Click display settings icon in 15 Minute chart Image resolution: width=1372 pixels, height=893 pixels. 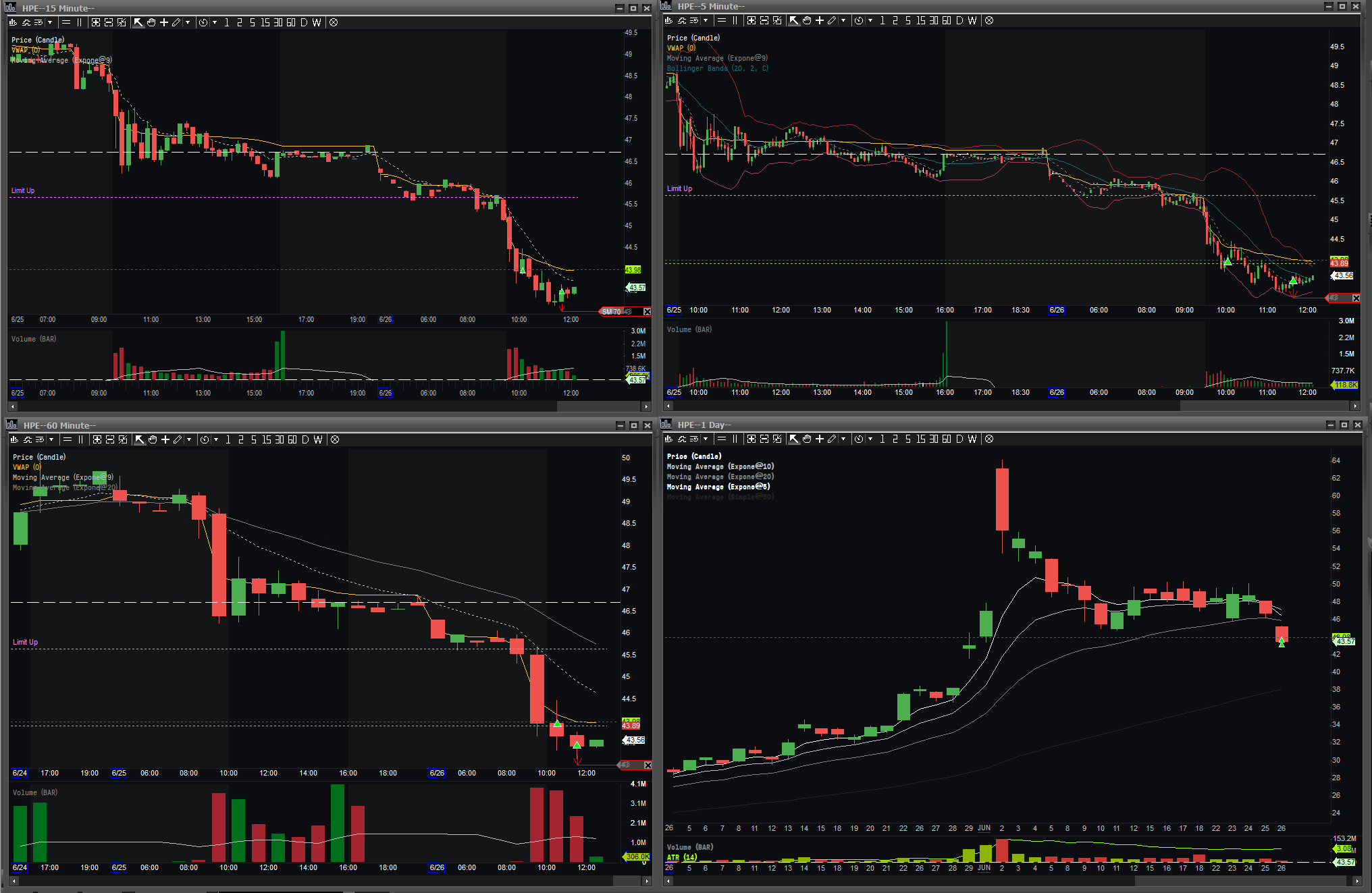(x=38, y=22)
